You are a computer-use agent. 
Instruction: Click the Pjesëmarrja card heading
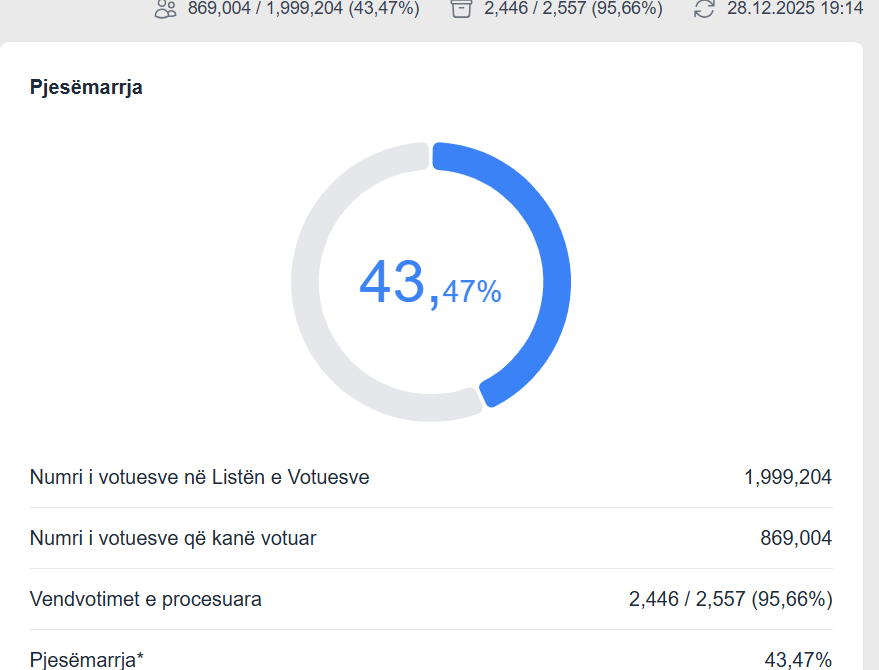[x=86, y=87]
